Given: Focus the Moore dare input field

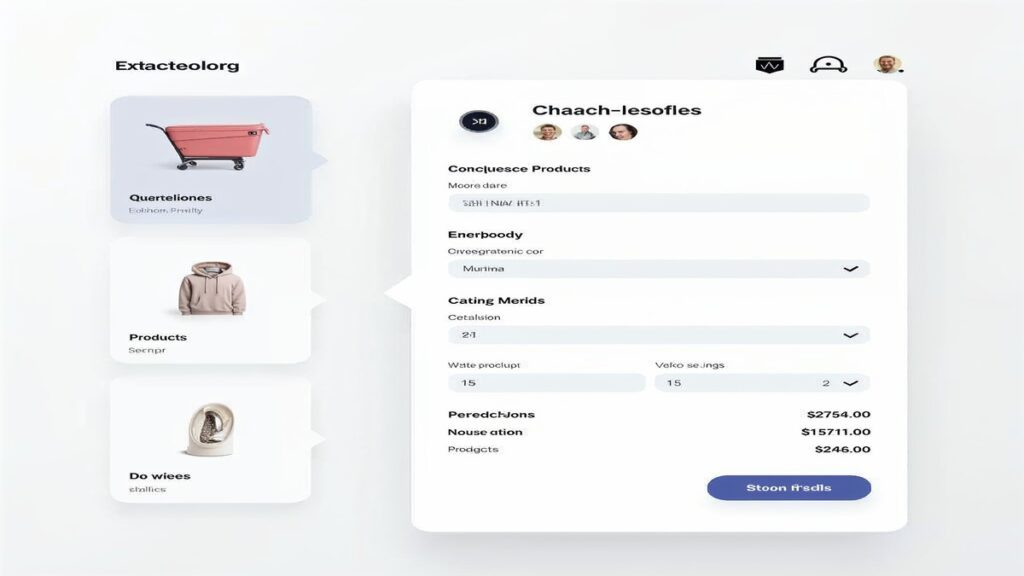Looking at the screenshot, I should (658, 203).
